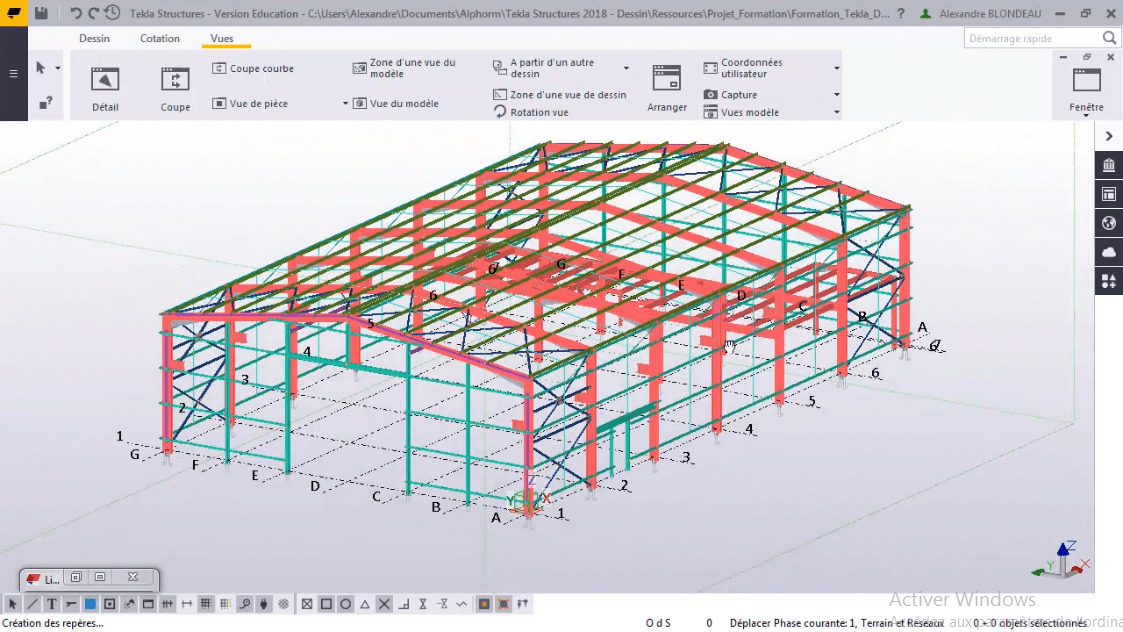Toggle the circle snap option near the toolbar center
1123x632 pixels.
345,603
